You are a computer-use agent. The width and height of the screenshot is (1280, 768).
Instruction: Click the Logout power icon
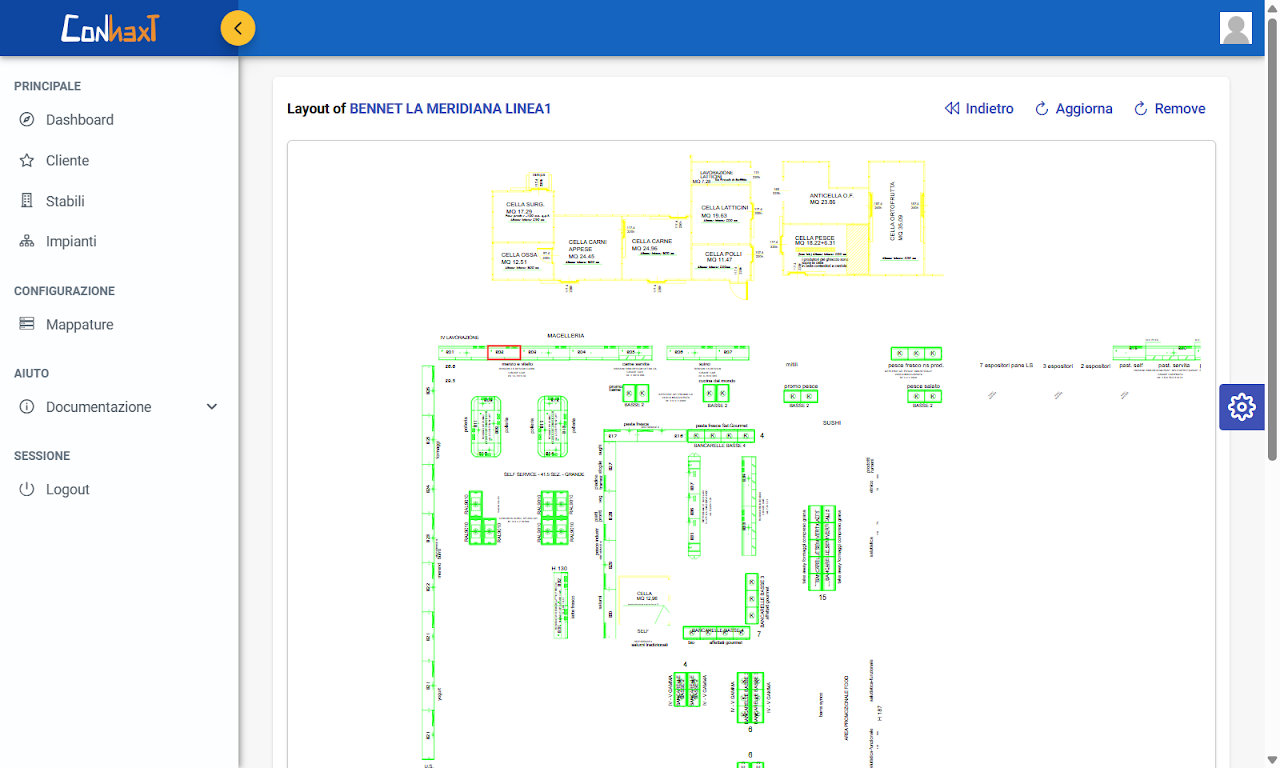point(27,490)
